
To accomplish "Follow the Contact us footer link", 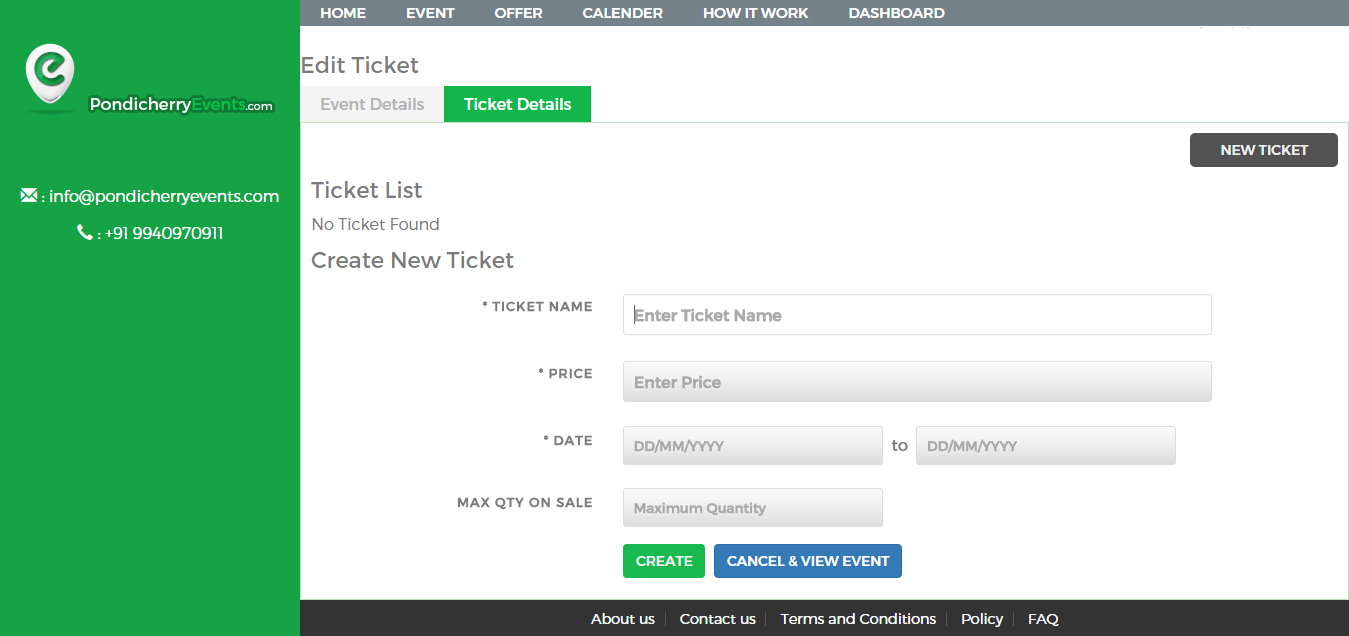I will [717, 619].
